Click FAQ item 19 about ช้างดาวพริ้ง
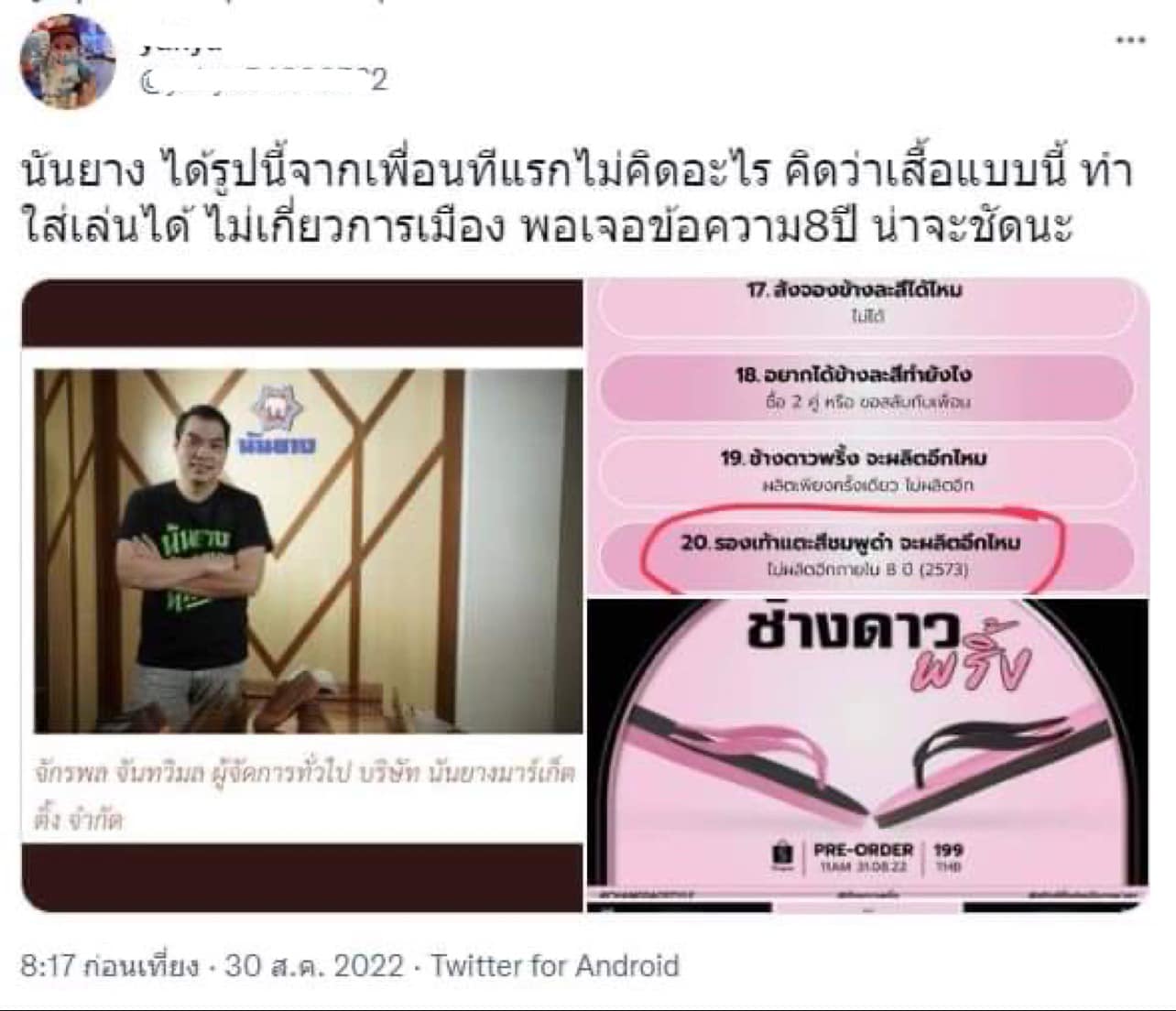 pos(866,470)
